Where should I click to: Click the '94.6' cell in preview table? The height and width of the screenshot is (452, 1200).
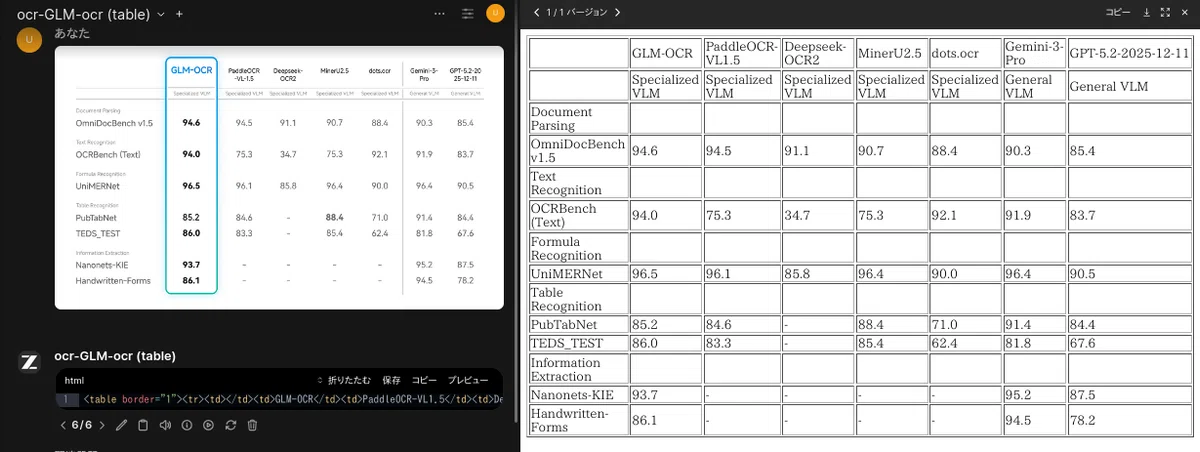pos(665,151)
